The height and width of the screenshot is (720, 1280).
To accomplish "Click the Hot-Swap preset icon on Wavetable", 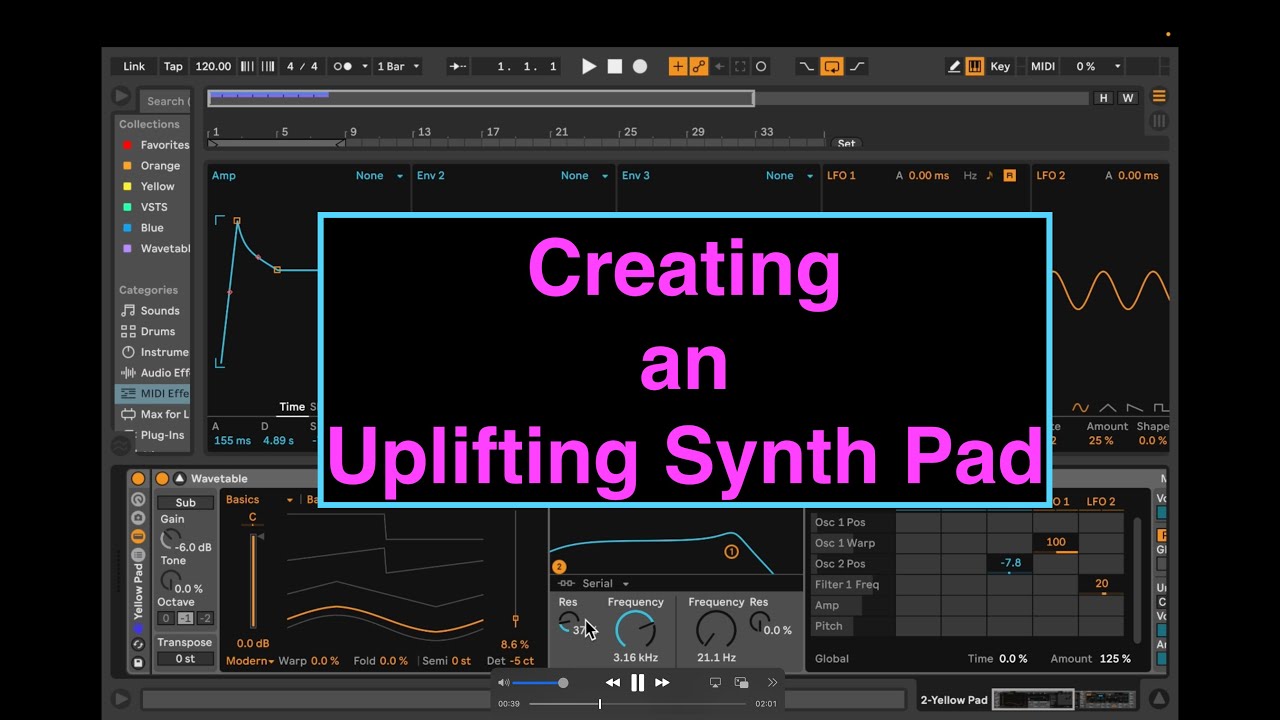I will [138, 645].
